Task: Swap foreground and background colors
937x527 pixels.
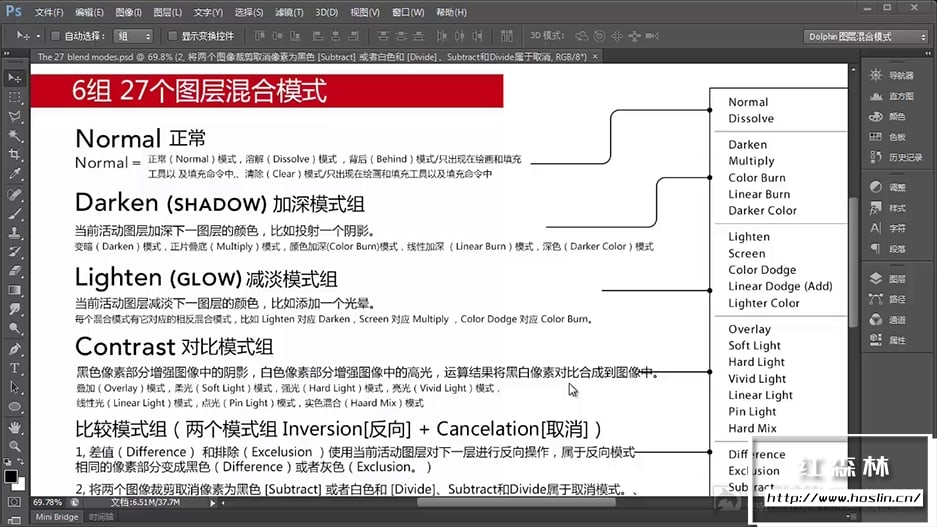Action: pyautogui.click(x=21, y=461)
